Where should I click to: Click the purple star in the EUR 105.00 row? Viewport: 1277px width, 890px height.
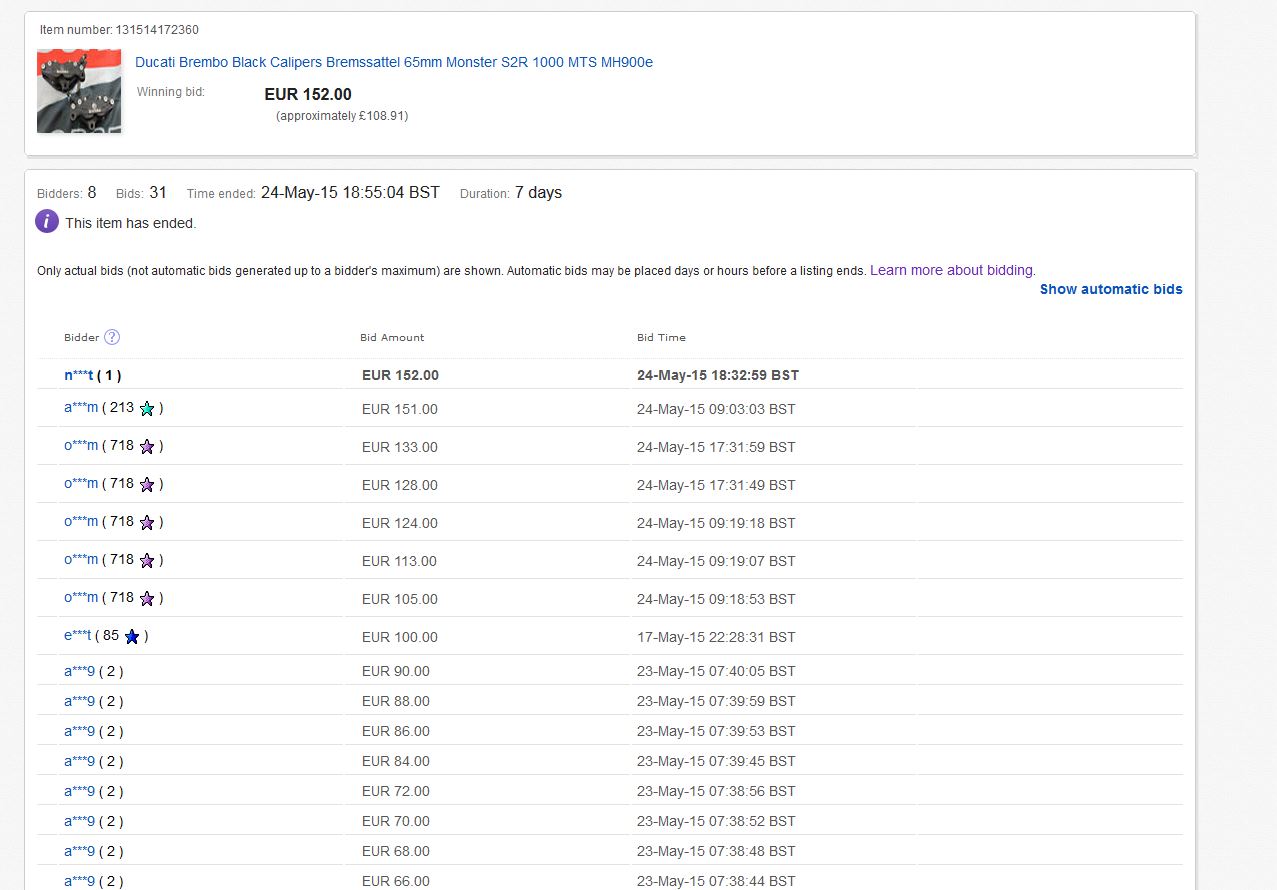click(x=147, y=598)
